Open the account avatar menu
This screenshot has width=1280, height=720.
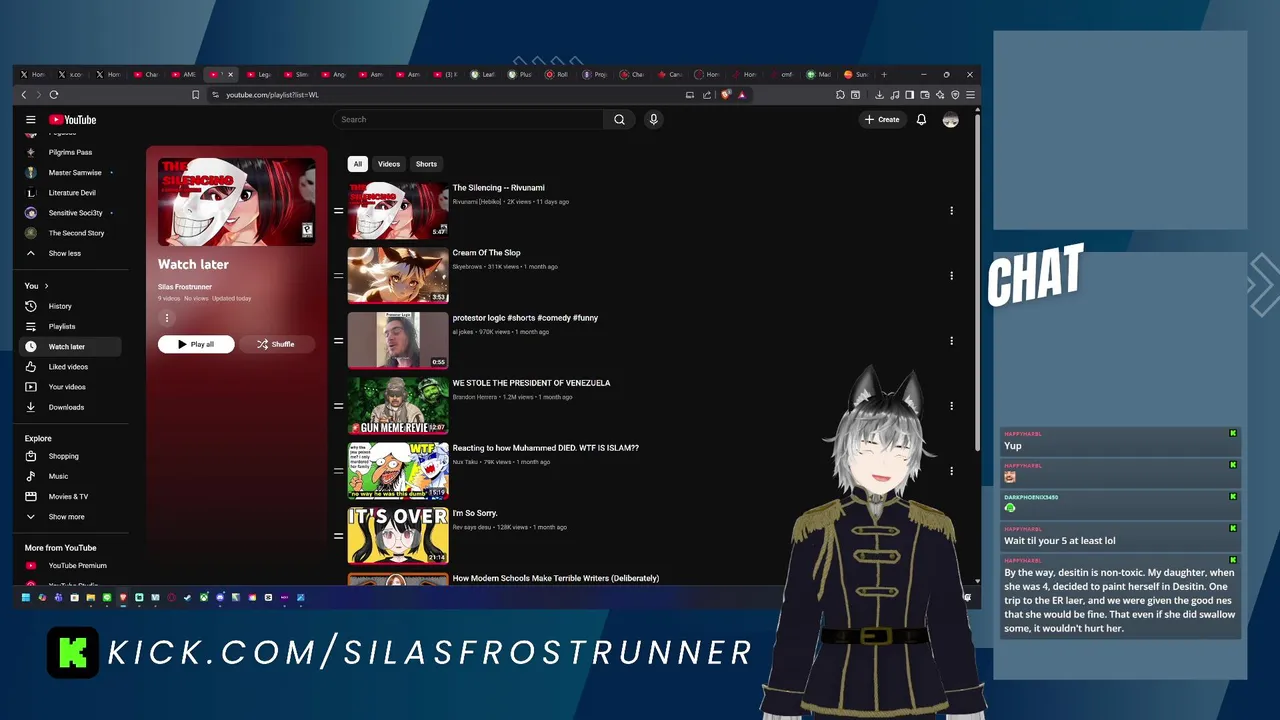[x=950, y=119]
